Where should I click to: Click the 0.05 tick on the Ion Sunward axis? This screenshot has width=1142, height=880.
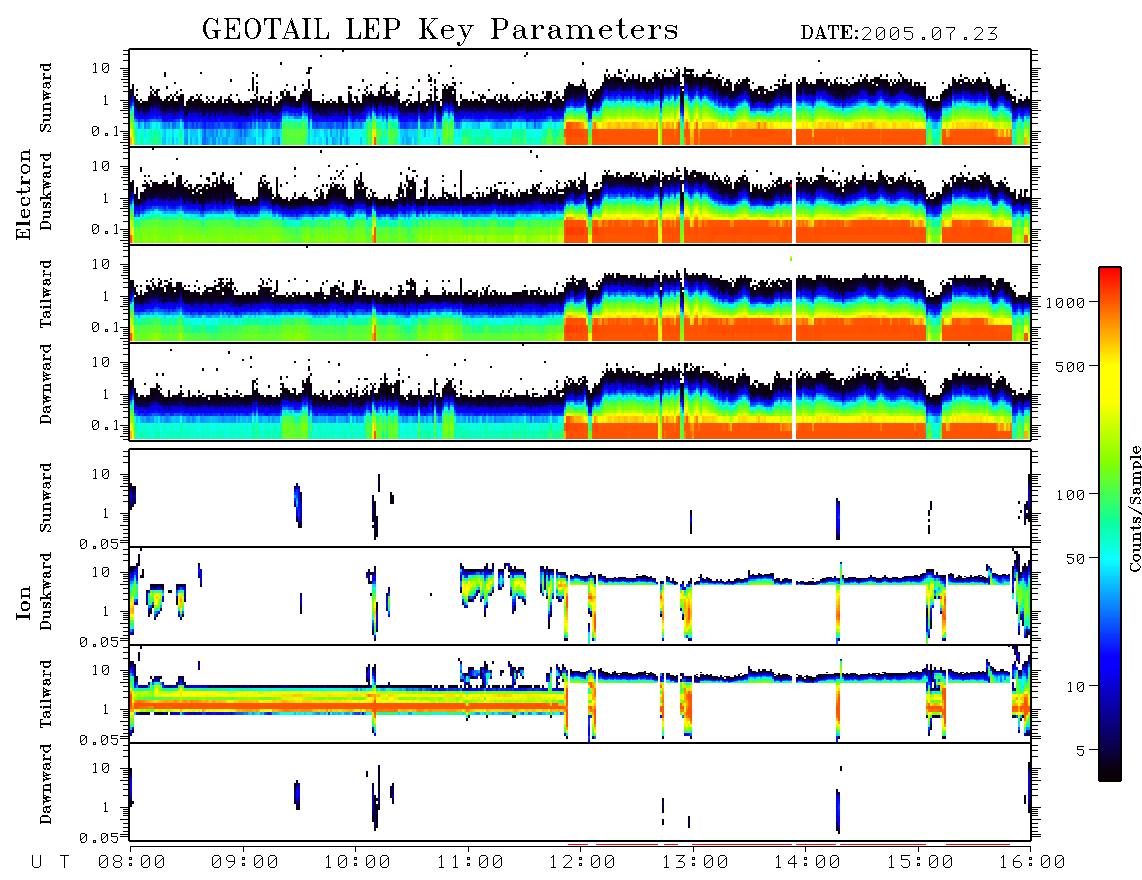98,543
